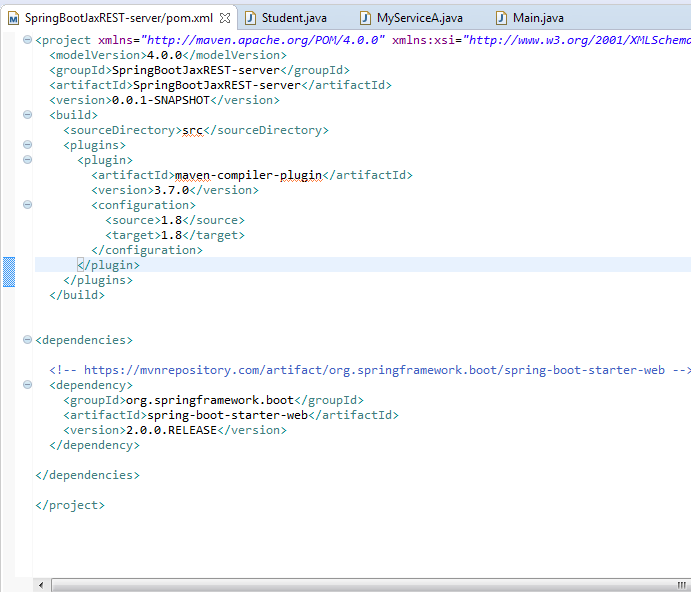The width and height of the screenshot is (691, 592).
Task: Select the SpringBootJaxREST-server/pom.xml editor tab
Action: point(119,18)
